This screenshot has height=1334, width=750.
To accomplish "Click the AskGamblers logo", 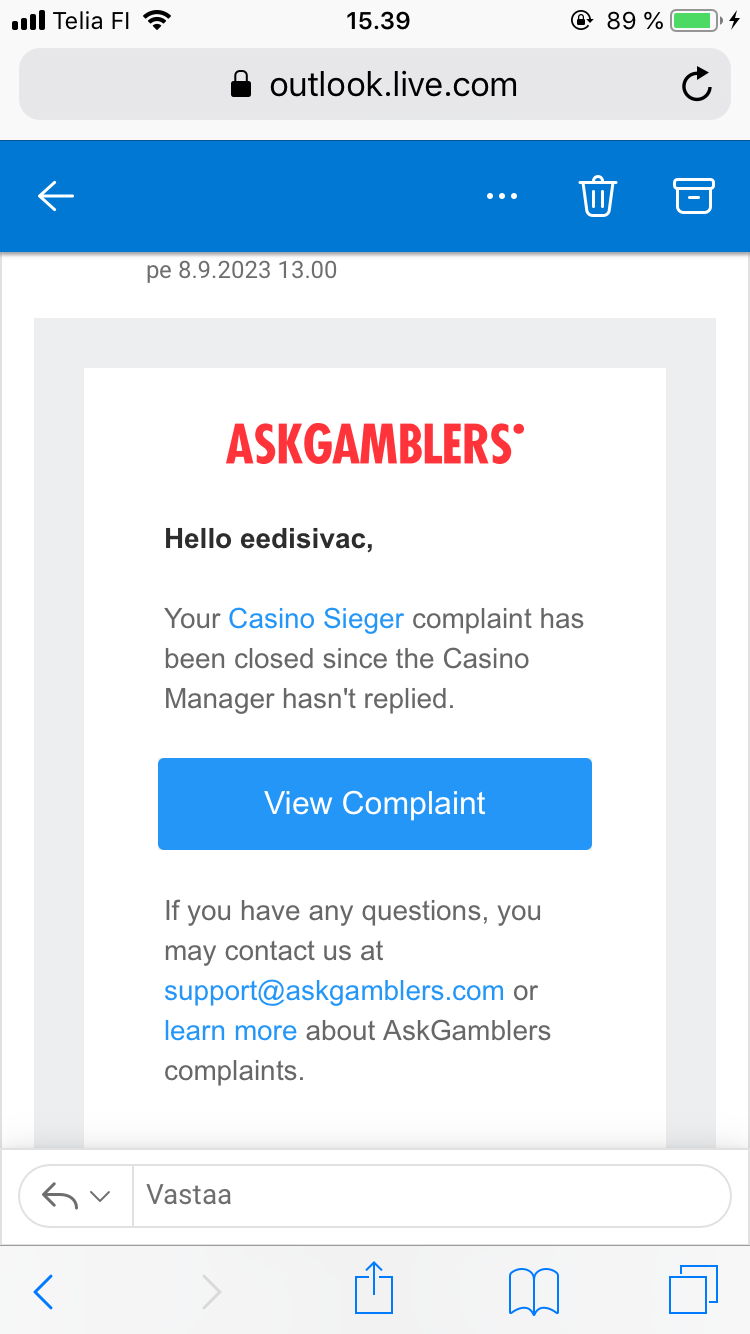I will (375, 443).
